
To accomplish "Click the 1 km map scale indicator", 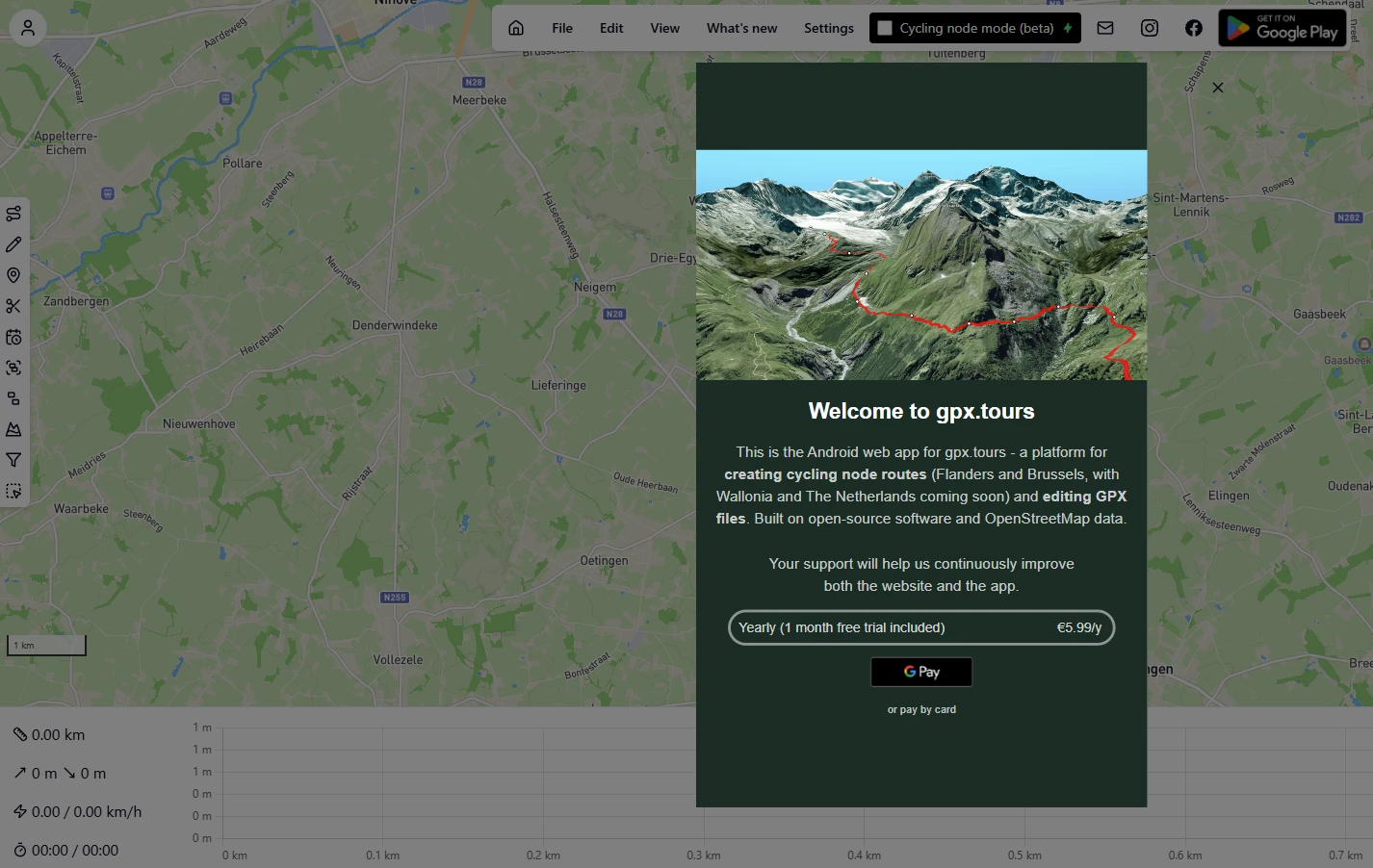I will point(46,645).
